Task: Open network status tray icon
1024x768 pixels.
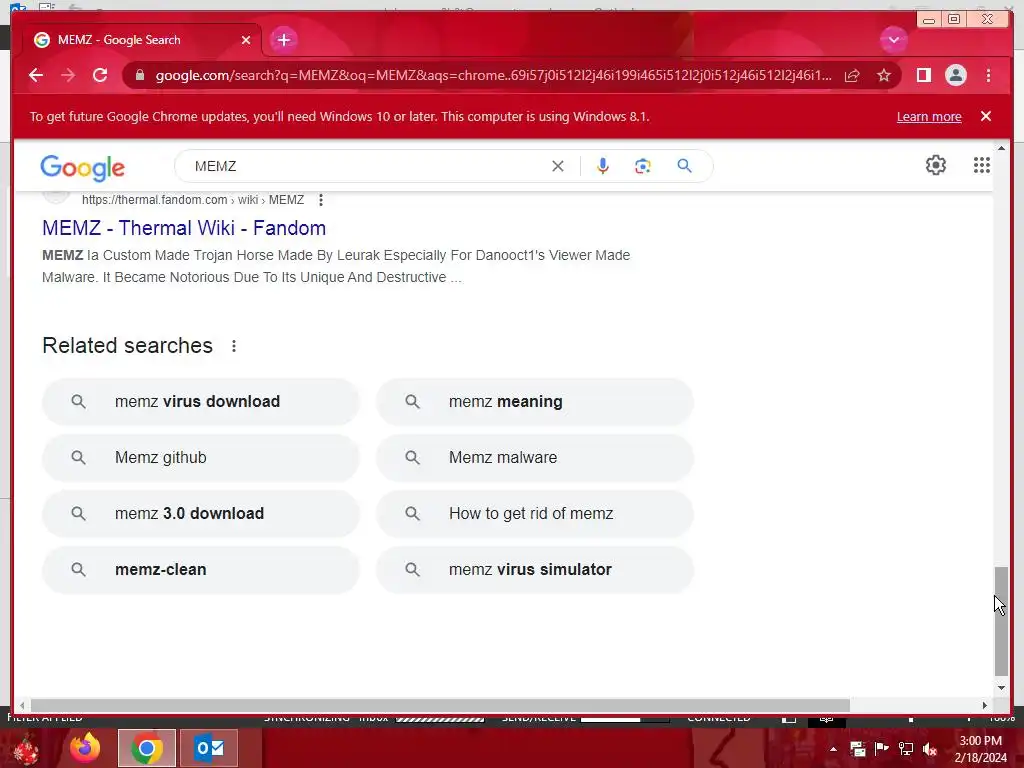Action: point(906,748)
